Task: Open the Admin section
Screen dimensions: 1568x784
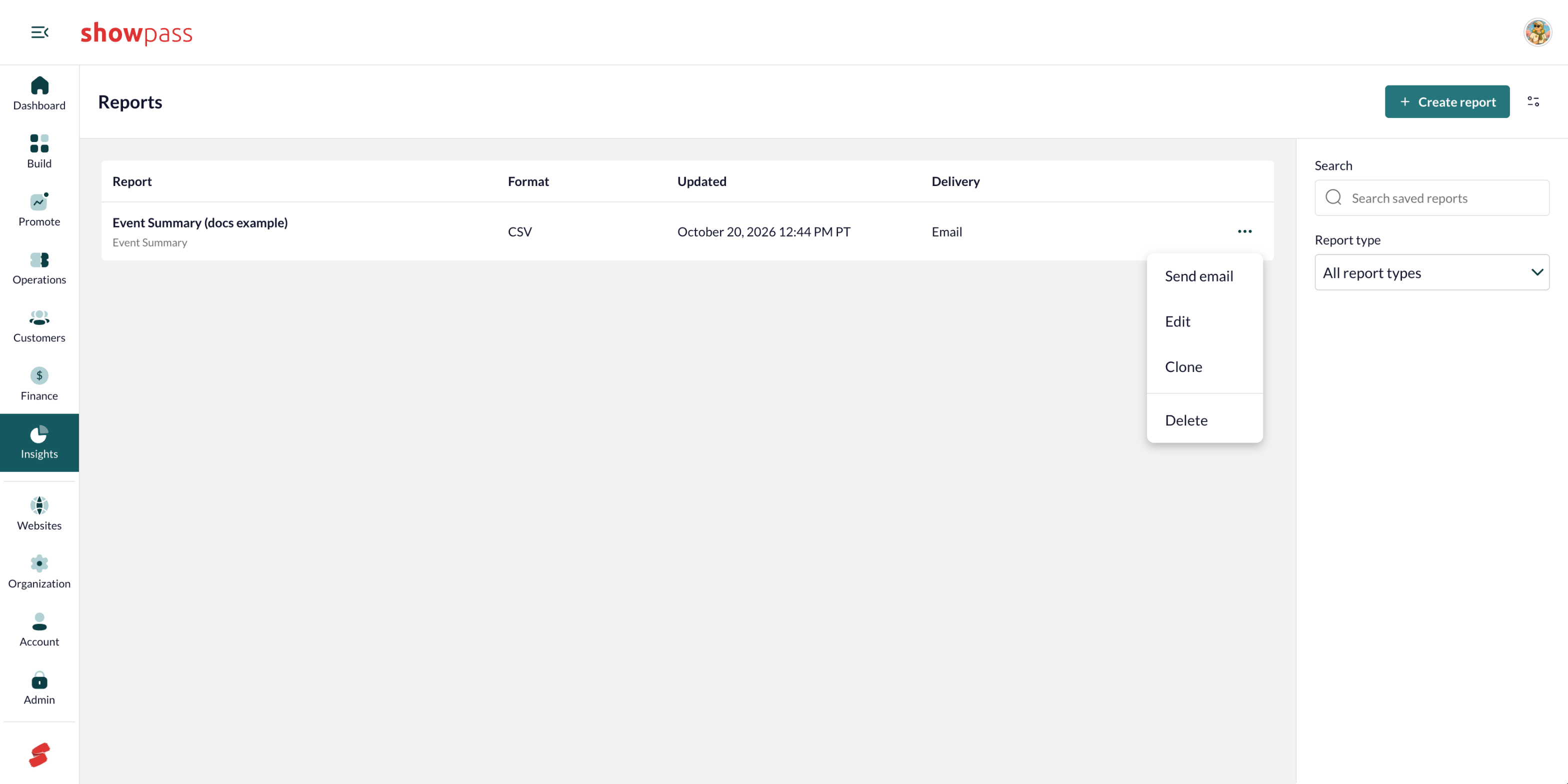Action: click(39, 688)
